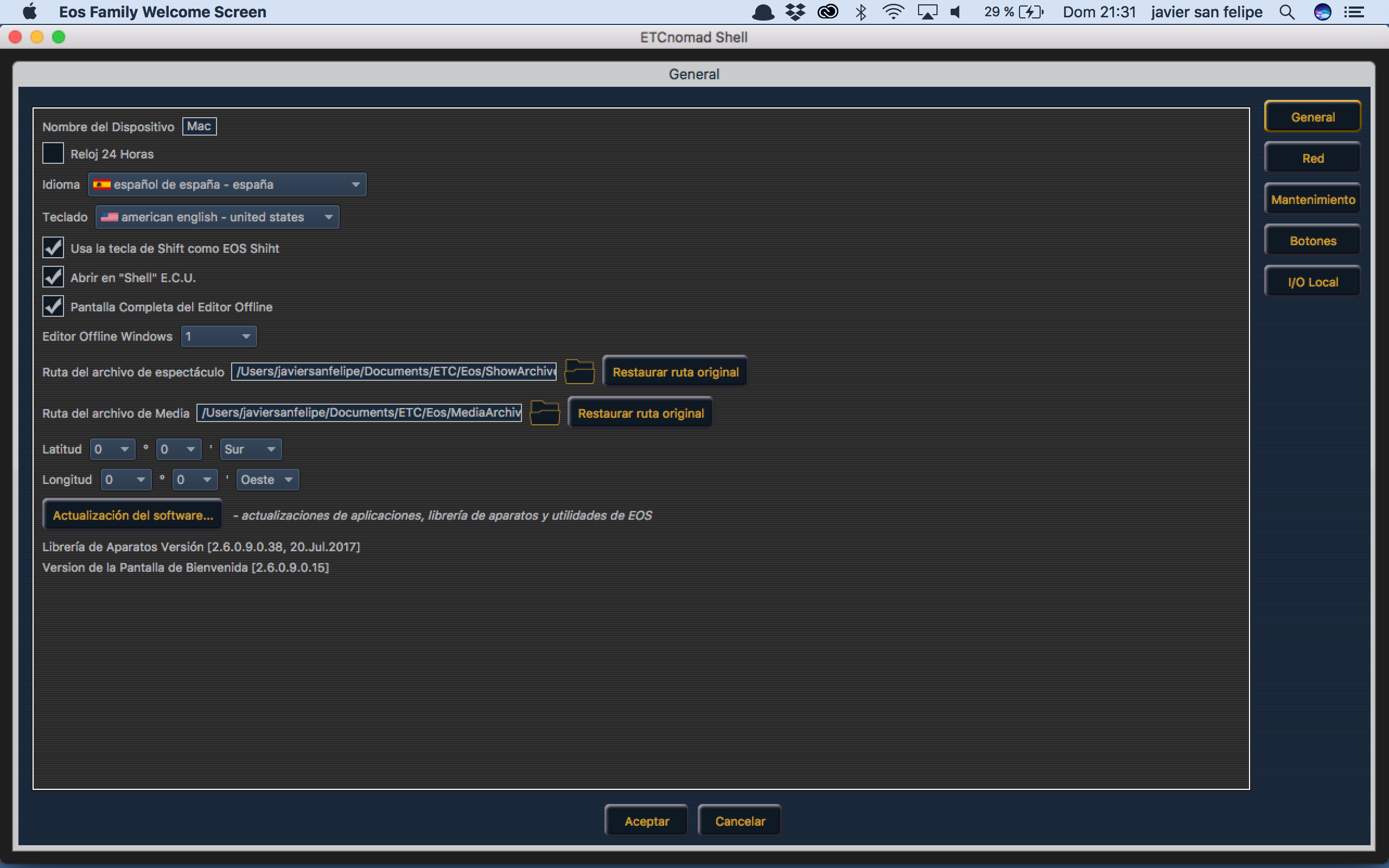Open the Teclado keyboard layout dropdown

tap(218, 217)
